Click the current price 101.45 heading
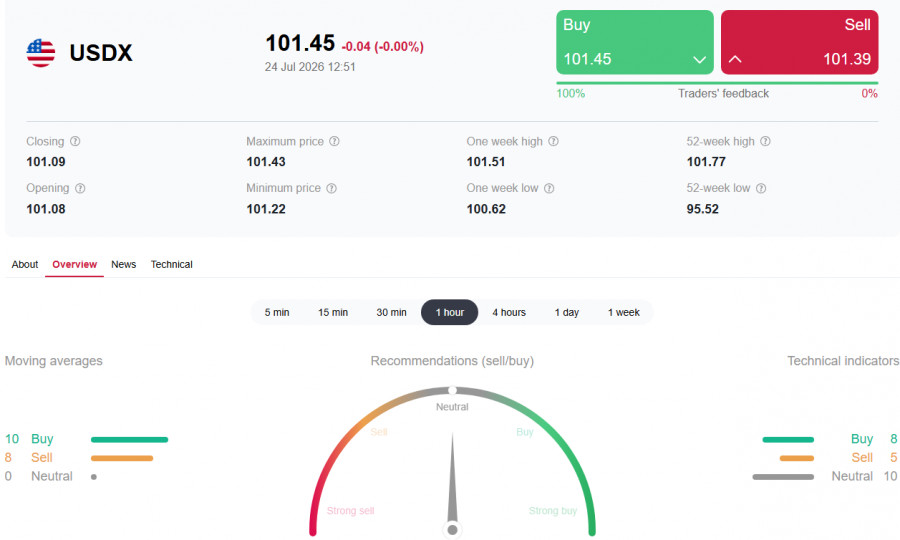The width and height of the screenshot is (900, 540). pyautogui.click(x=300, y=43)
